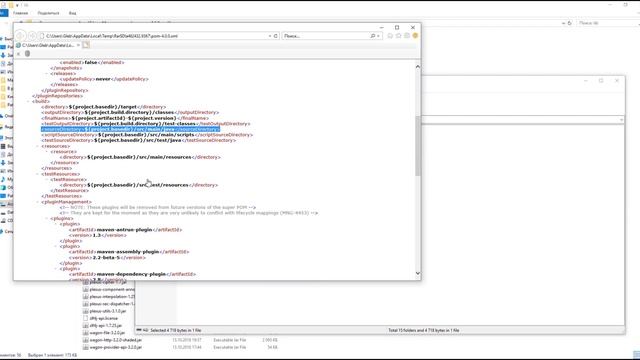Go back in the browser window

(x=21, y=36)
